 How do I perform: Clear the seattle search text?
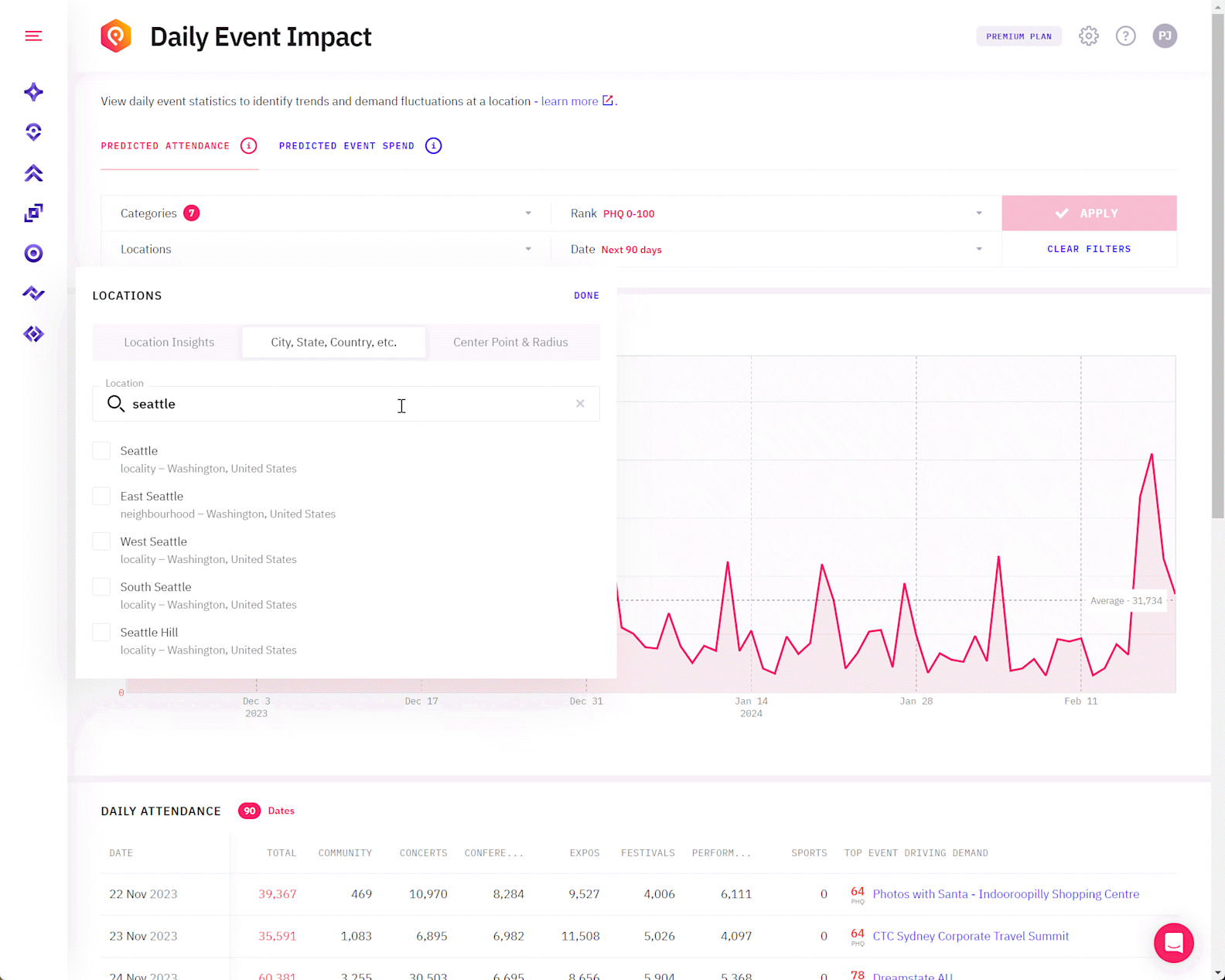580,404
